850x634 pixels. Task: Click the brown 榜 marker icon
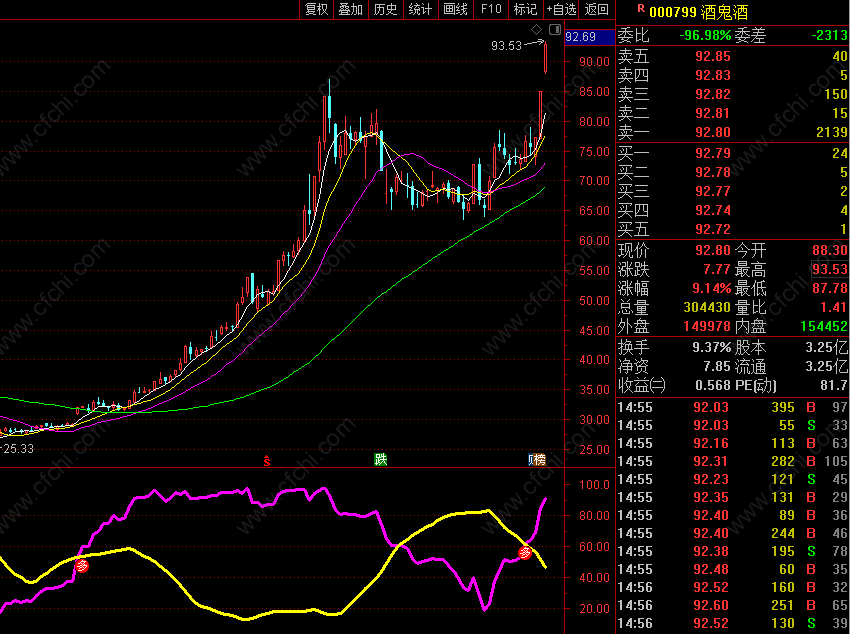point(537,460)
